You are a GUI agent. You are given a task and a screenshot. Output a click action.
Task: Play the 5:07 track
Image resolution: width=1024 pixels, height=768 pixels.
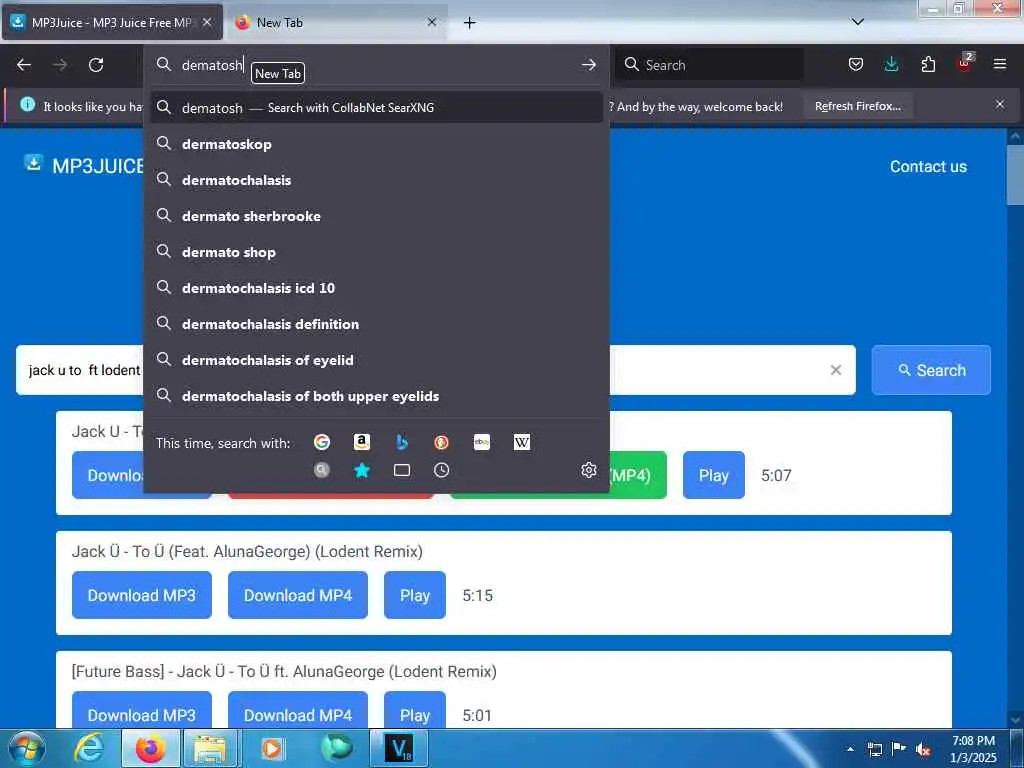(x=713, y=475)
